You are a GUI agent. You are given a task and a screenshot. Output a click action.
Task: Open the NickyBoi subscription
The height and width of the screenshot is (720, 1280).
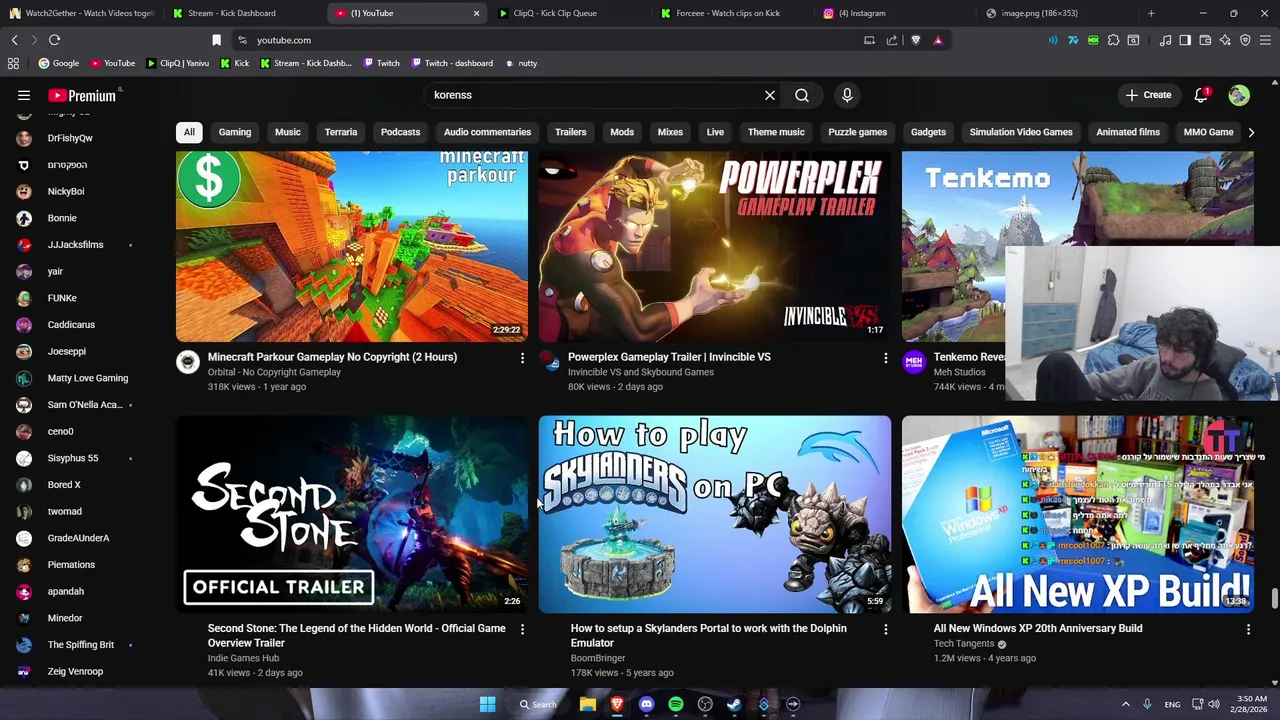coord(66,191)
